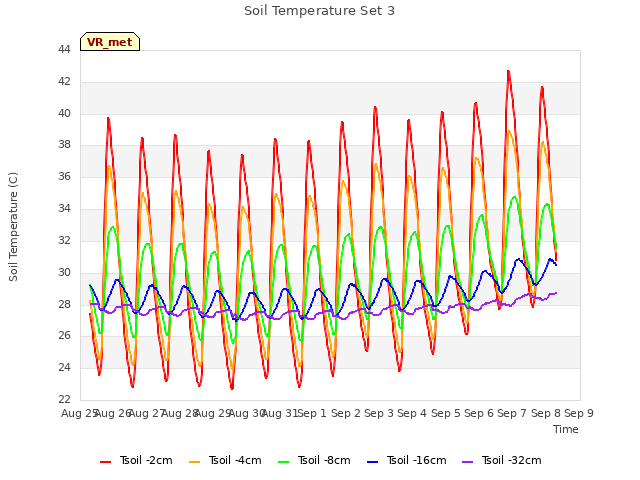This screenshot has width=640, height=480.
Task: Click the Sep 2 x-axis label
Action: (346, 413)
